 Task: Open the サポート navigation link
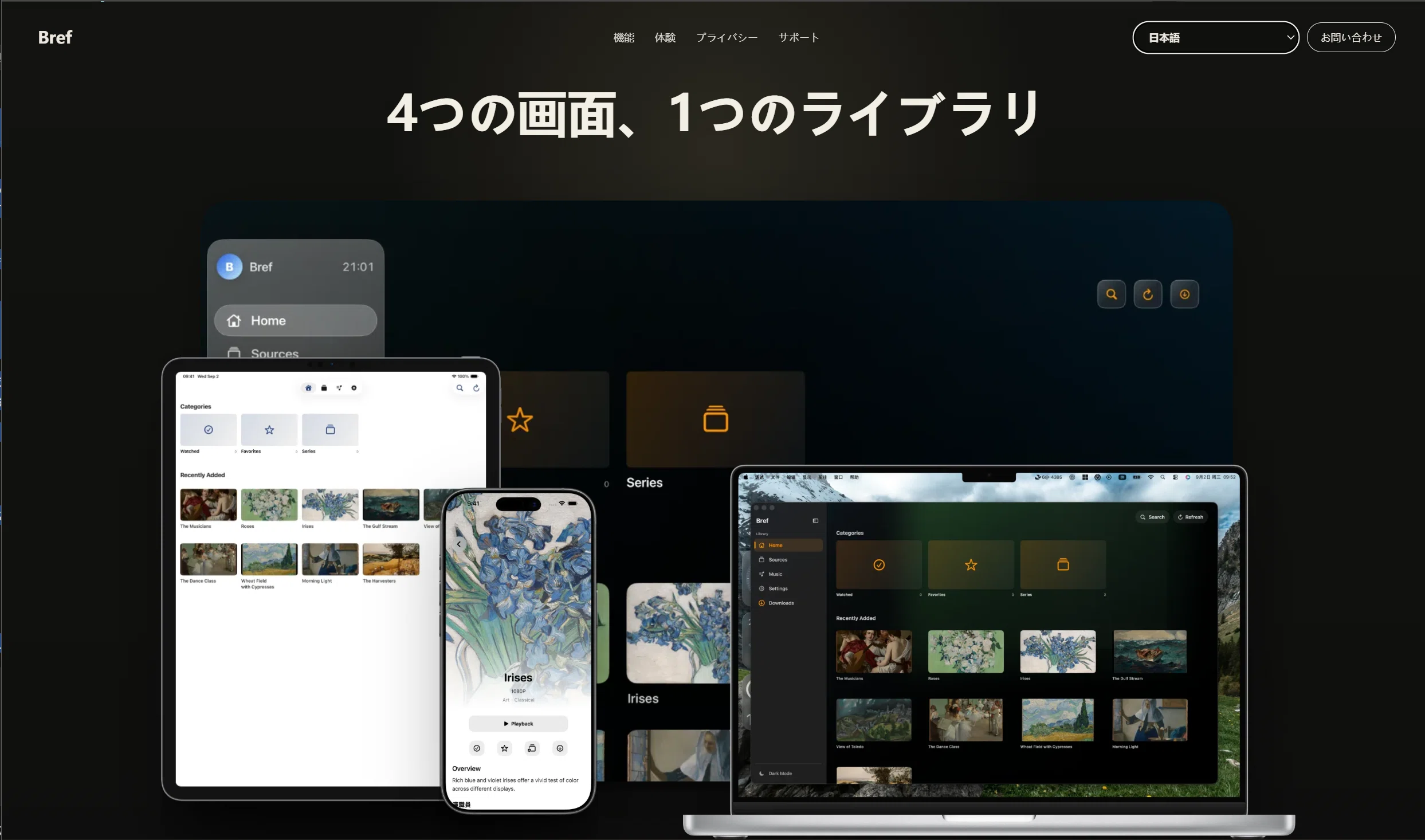tap(799, 37)
